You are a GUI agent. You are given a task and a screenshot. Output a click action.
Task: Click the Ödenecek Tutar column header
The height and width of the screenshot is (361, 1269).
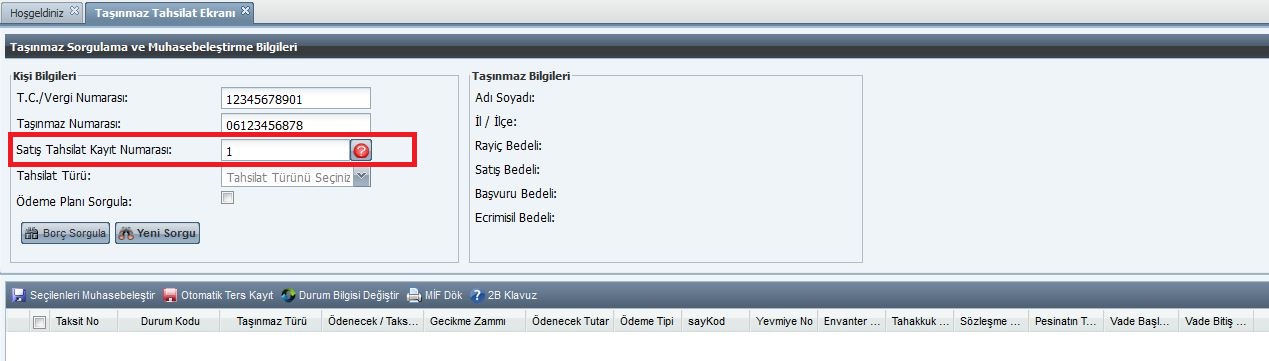tap(570, 322)
